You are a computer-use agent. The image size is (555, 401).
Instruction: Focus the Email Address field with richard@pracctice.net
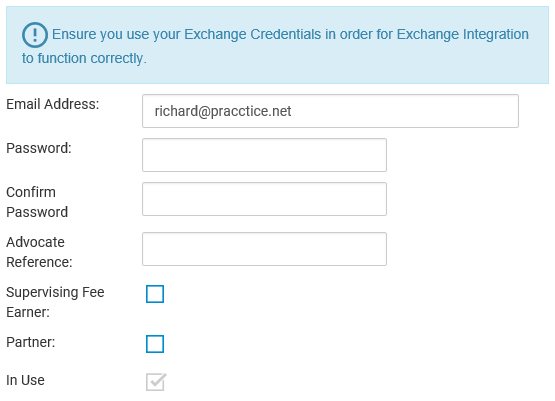pos(330,111)
